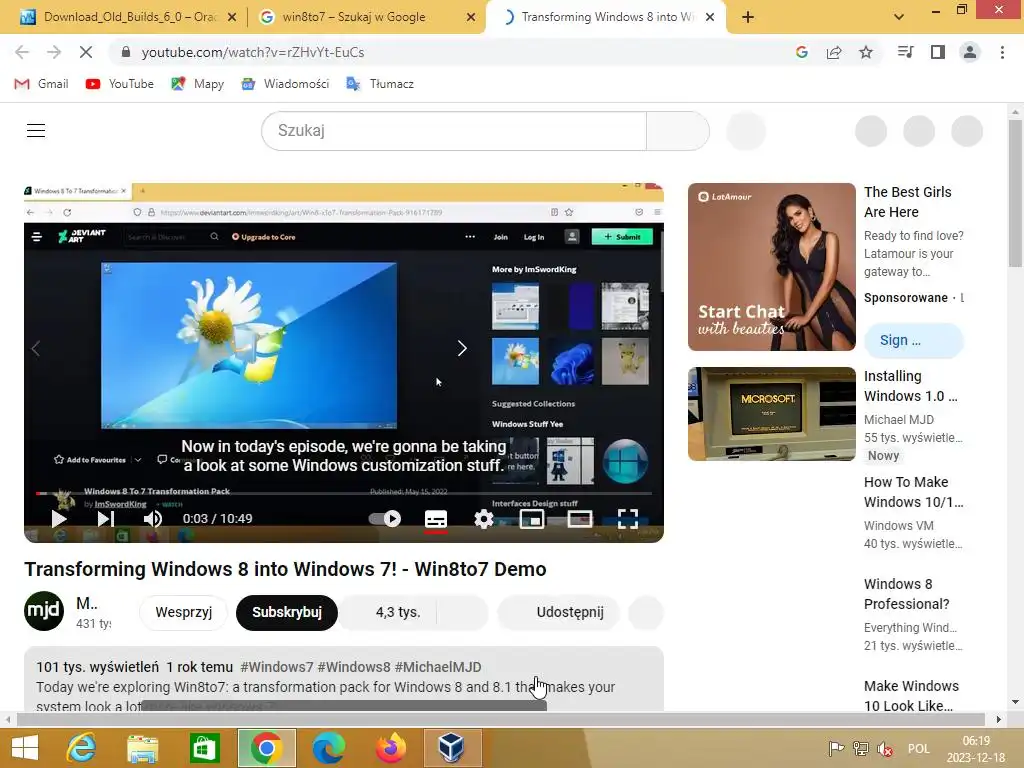
Task: Click the Sign ... ad button
Action: coord(914,340)
